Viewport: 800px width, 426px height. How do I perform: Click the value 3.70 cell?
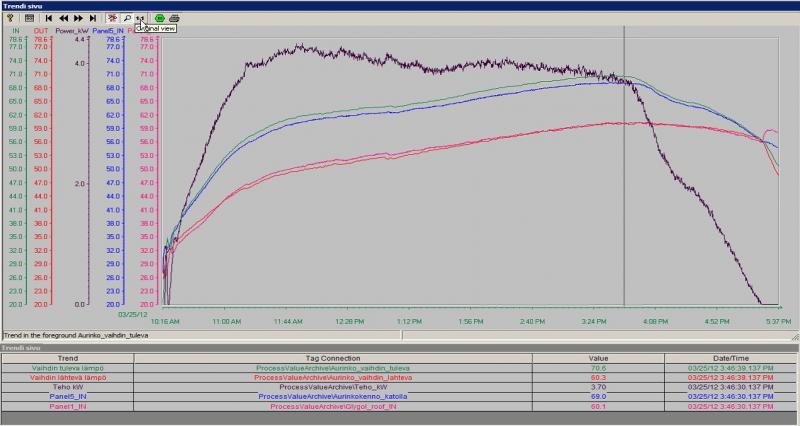tap(598, 387)
